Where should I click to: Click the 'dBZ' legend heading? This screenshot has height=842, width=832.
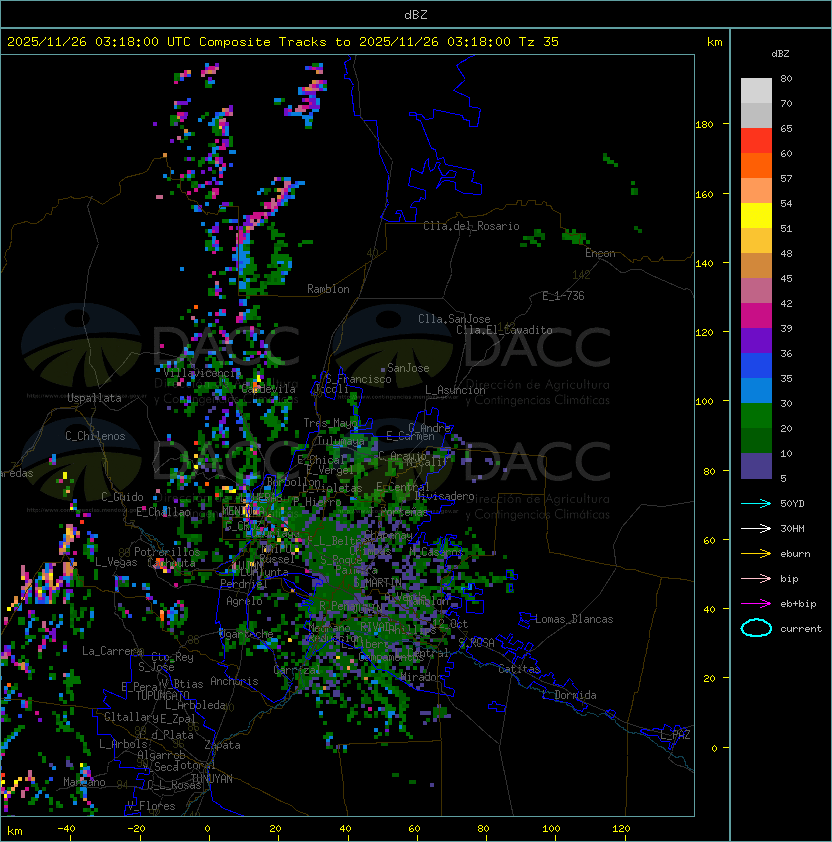click(780, 54)
